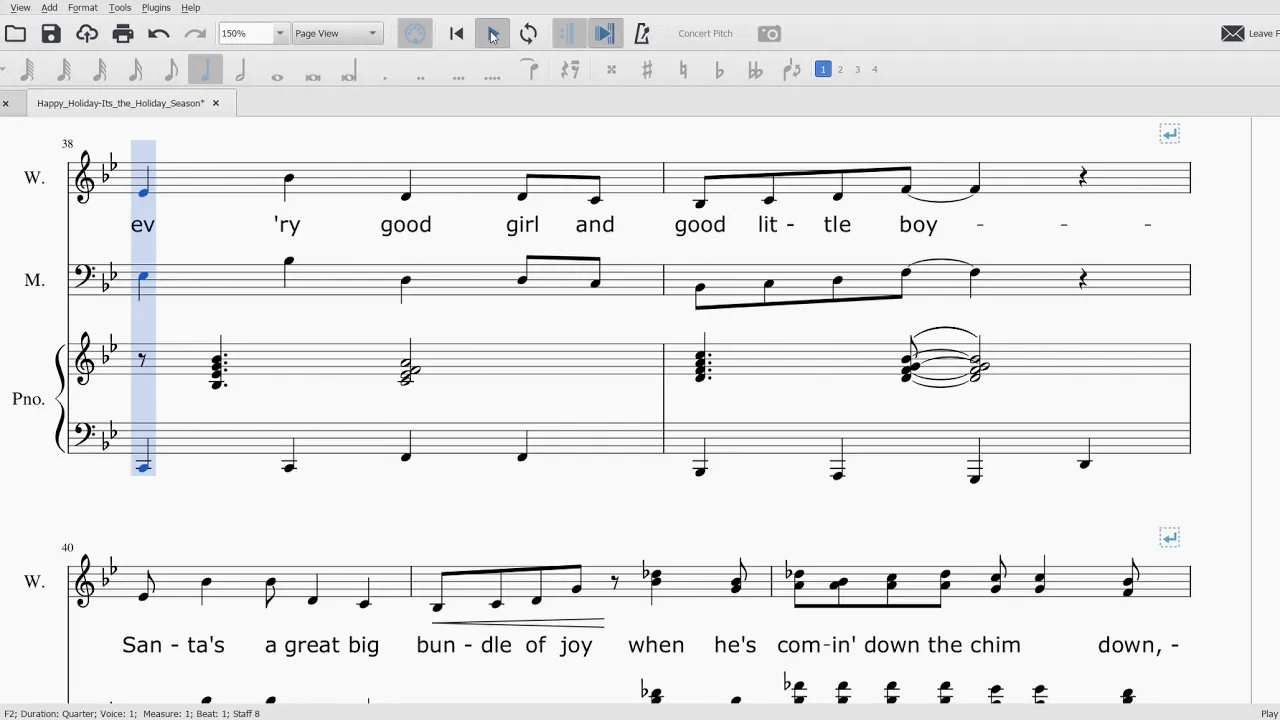Open the Add menu
The width and height of the screenshot is (1280, 720).
tap(49, 8)
